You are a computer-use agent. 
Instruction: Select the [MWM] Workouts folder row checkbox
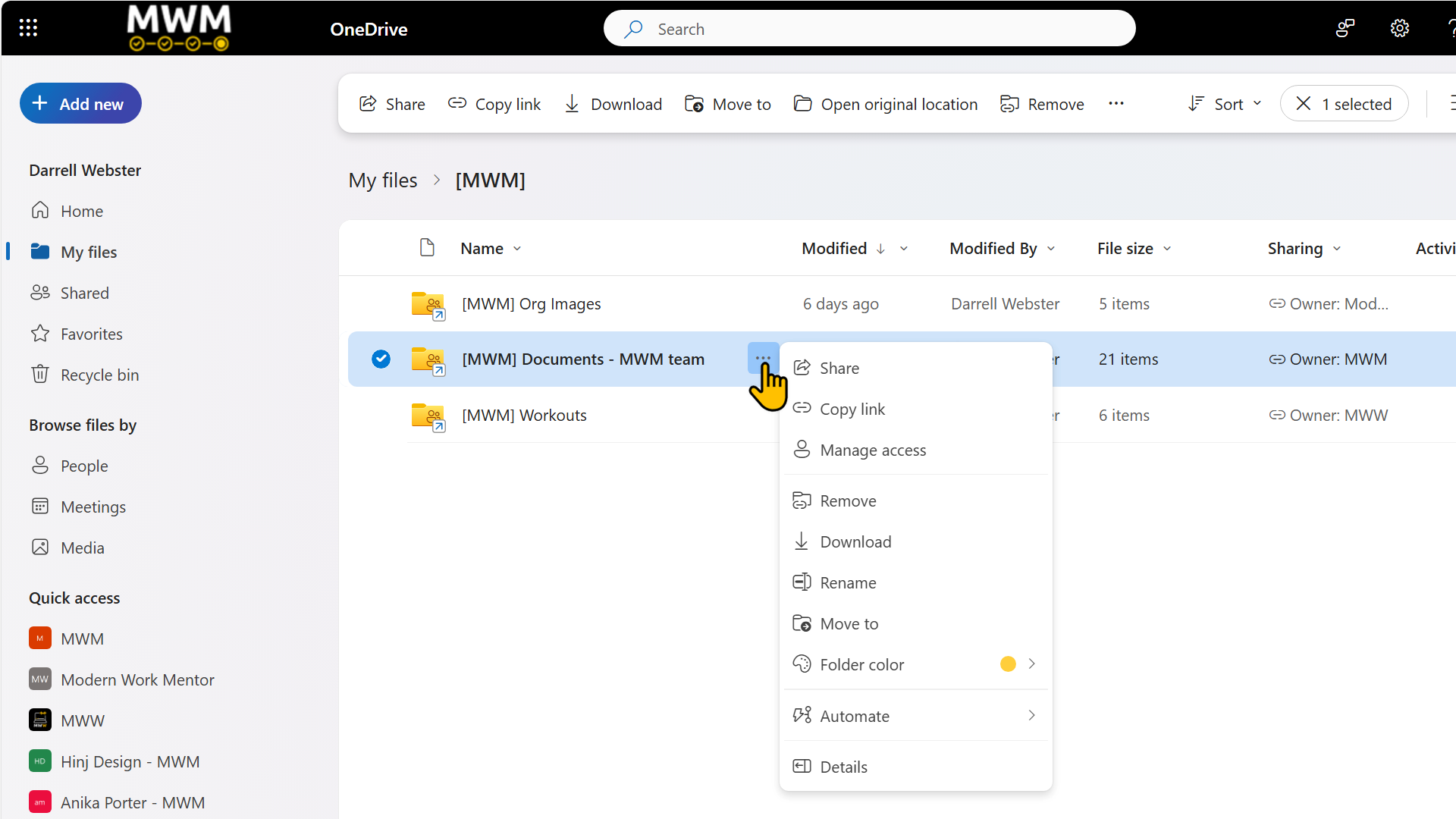point(380,415)
